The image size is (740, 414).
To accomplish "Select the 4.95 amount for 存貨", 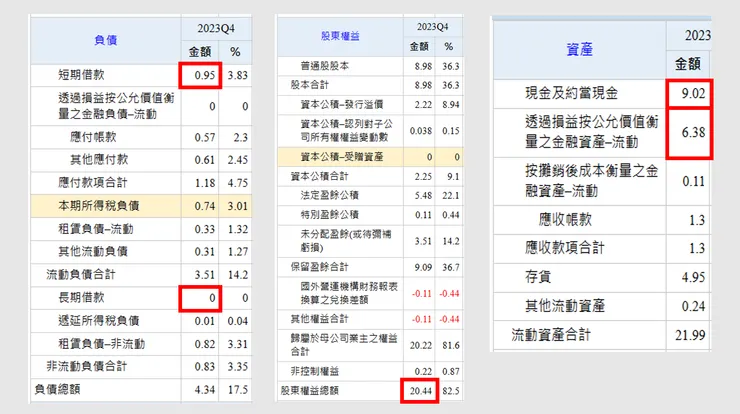I will tap(693, 277).
